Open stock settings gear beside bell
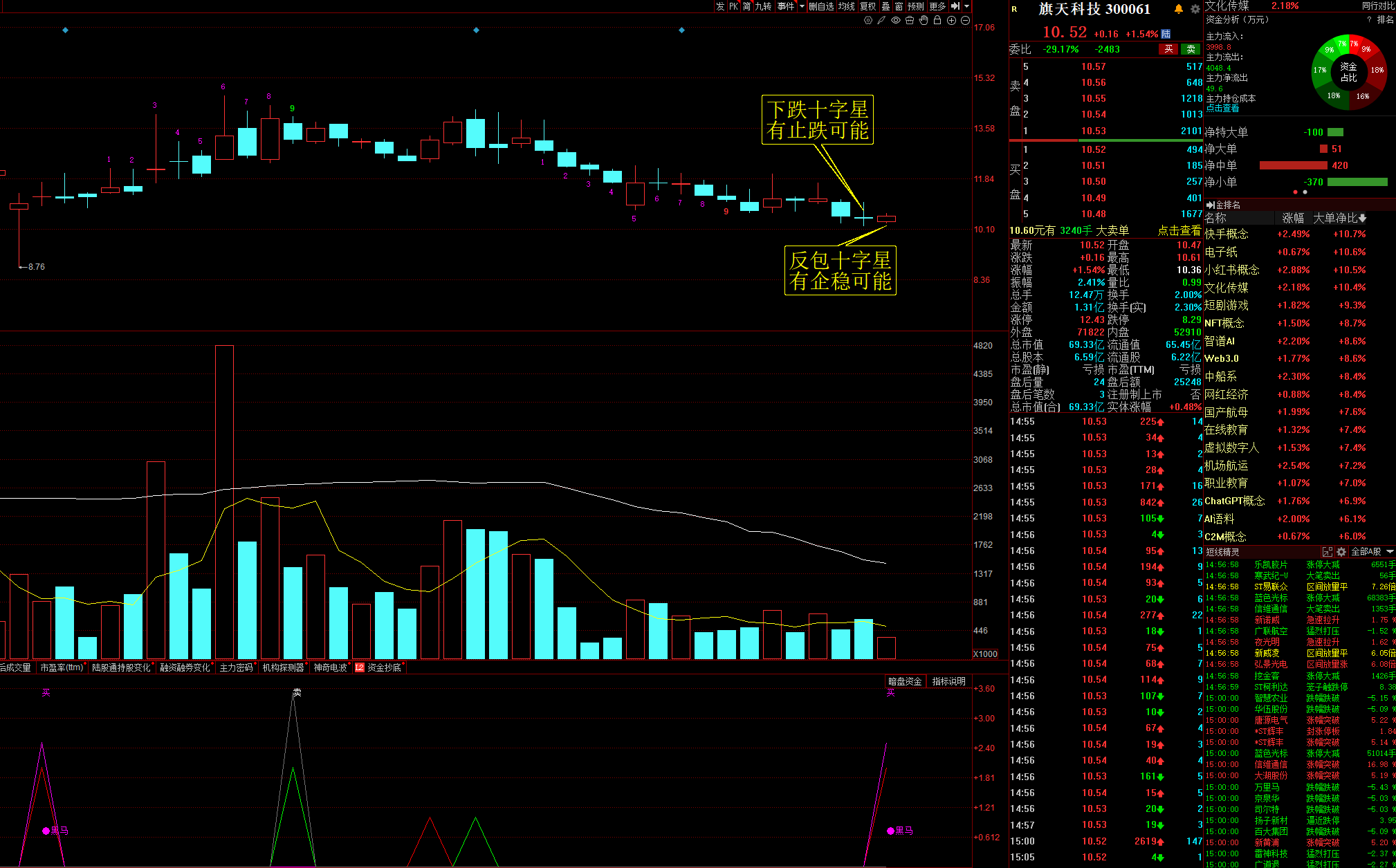 pos(1195,9)
